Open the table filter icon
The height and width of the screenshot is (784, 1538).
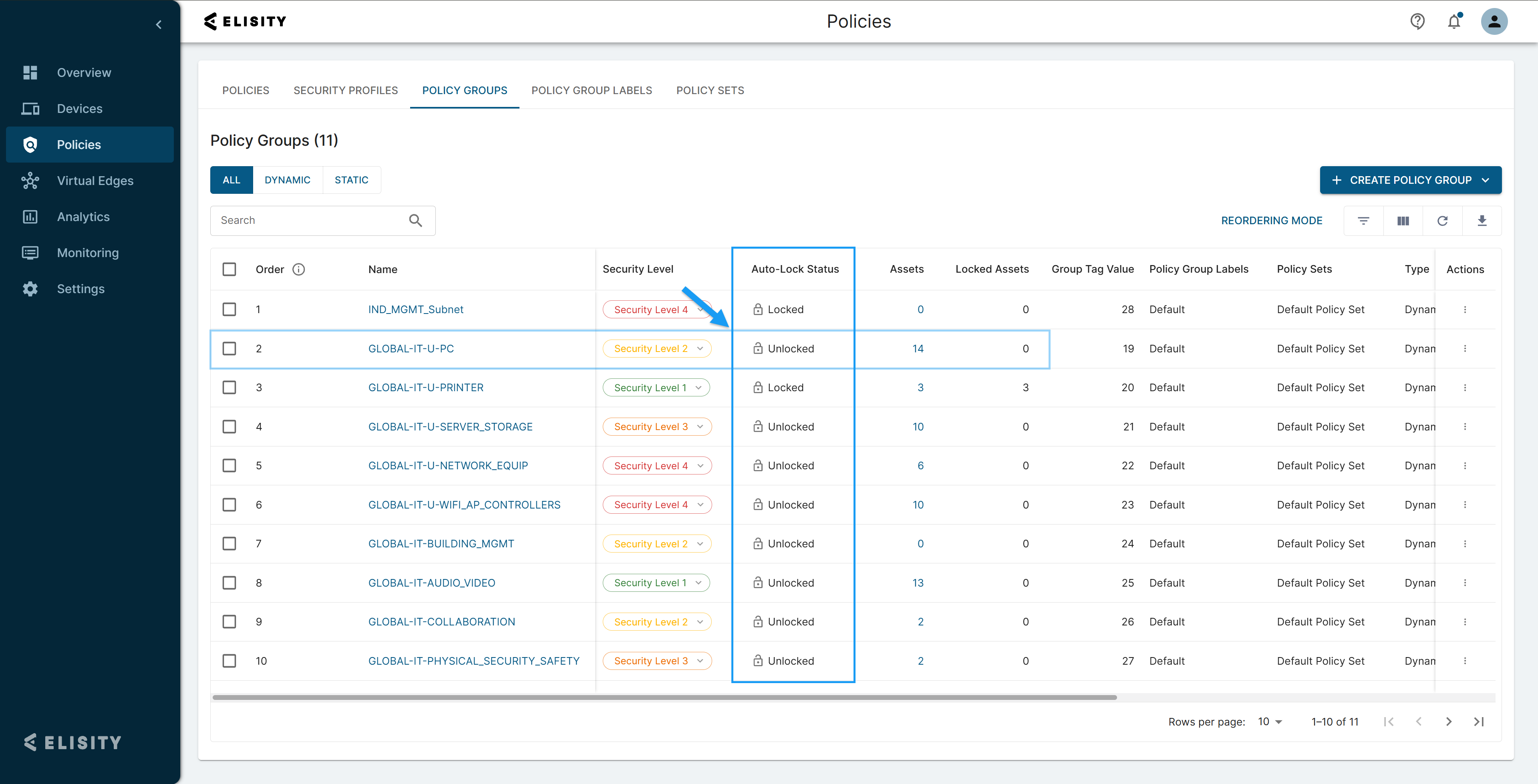(x=1363, y=221)
